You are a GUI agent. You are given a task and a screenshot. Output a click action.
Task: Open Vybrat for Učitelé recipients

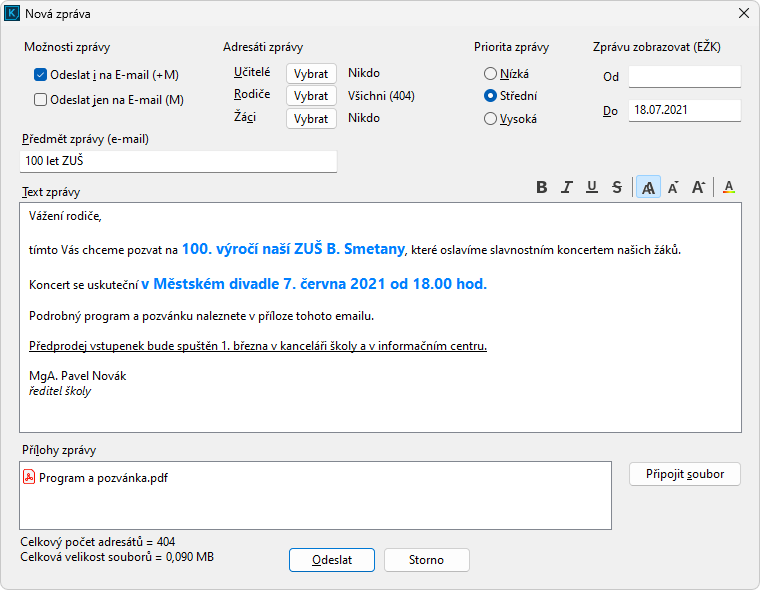pyautogui.click(x=311, y=73)
